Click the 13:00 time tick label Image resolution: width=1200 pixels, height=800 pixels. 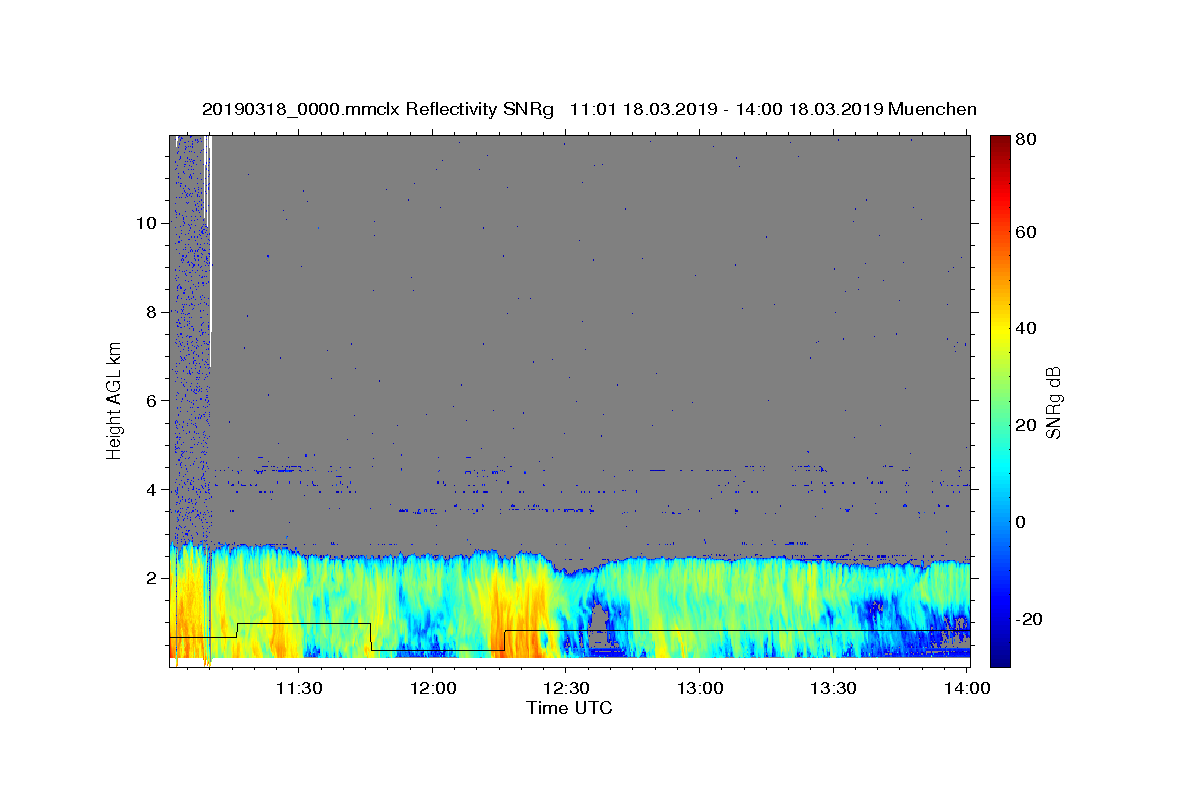pos(700,688)
